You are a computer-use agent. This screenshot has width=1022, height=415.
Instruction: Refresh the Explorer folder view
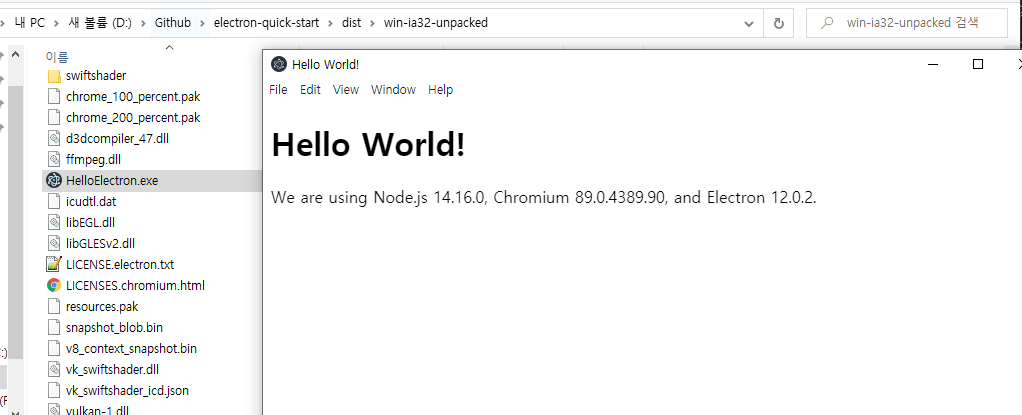(x=778, y=23)
